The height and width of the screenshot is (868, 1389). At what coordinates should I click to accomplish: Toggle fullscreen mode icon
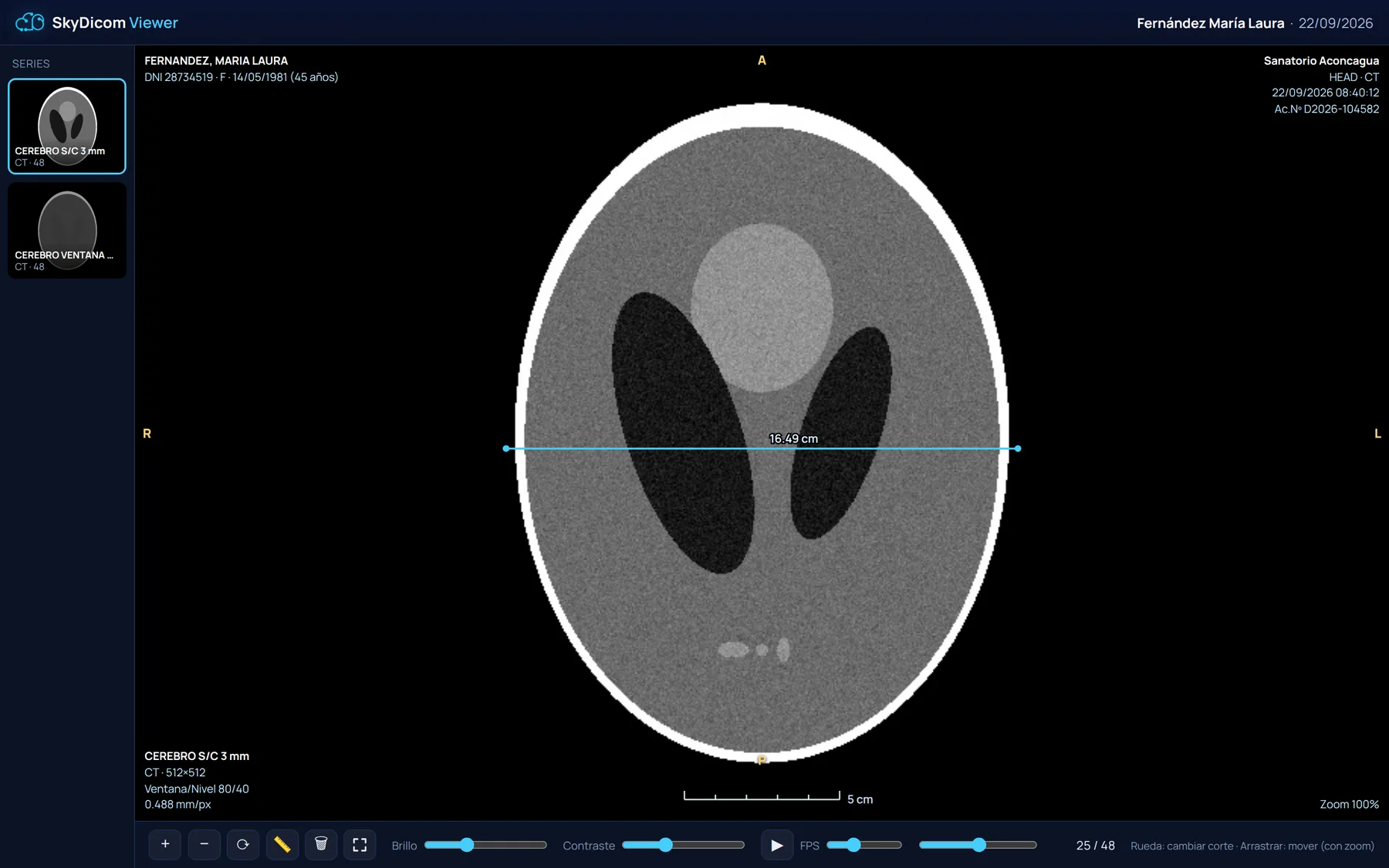[x=360, y=845]
